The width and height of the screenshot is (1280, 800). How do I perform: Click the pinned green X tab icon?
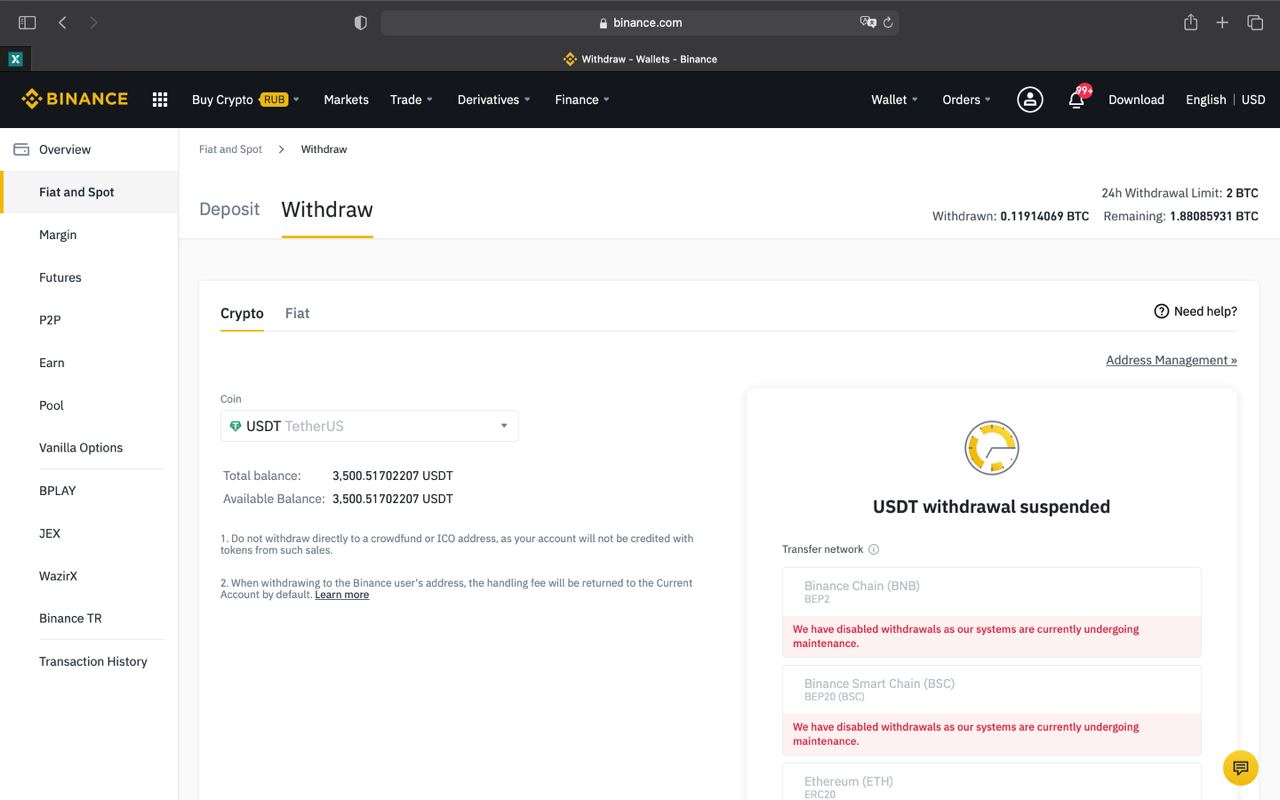pyautogui.click(x=15, y=59)
